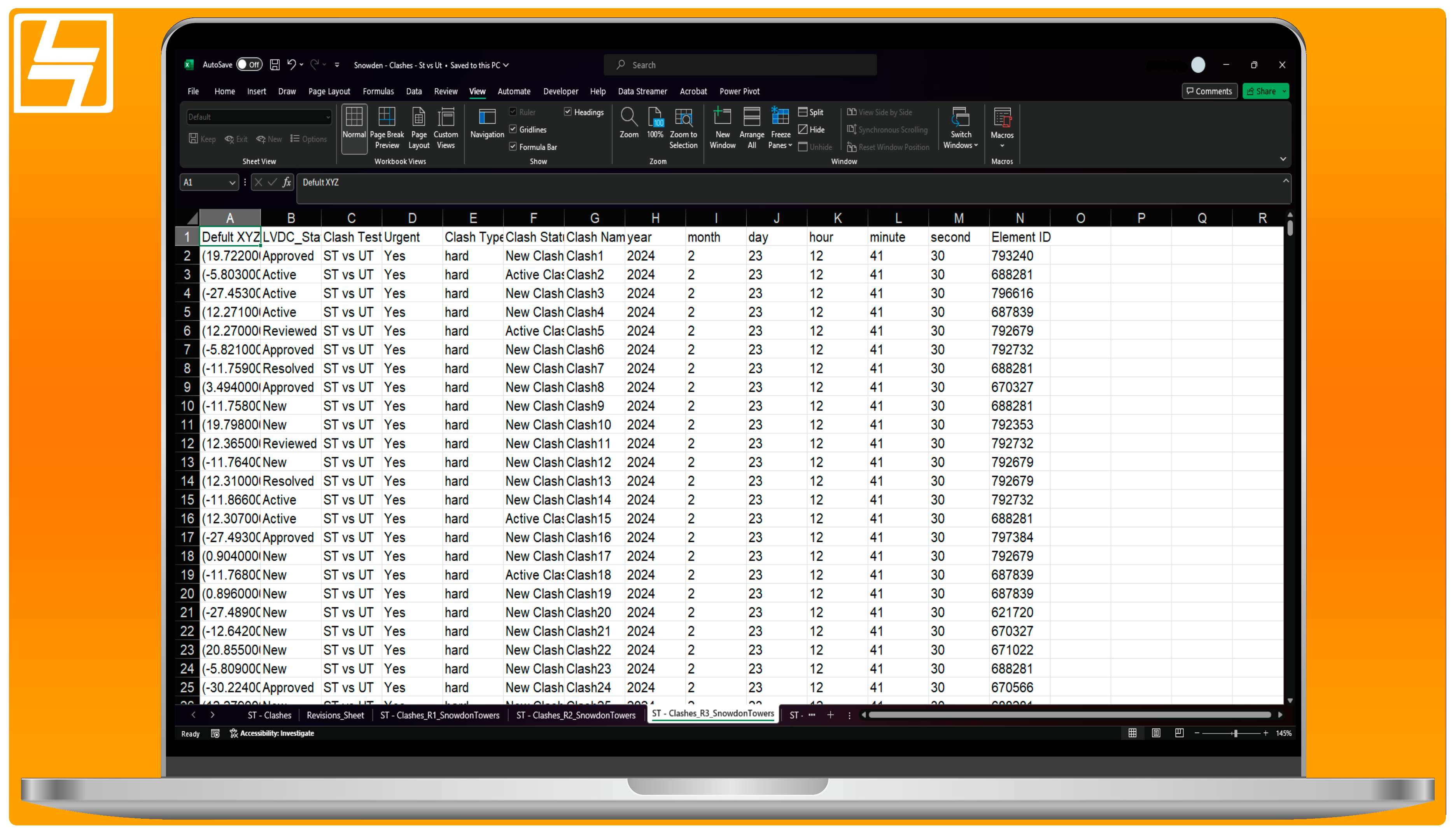Click the Comments button
The width and height of the screenshot is (1456, 839).
pos(1209,91)
